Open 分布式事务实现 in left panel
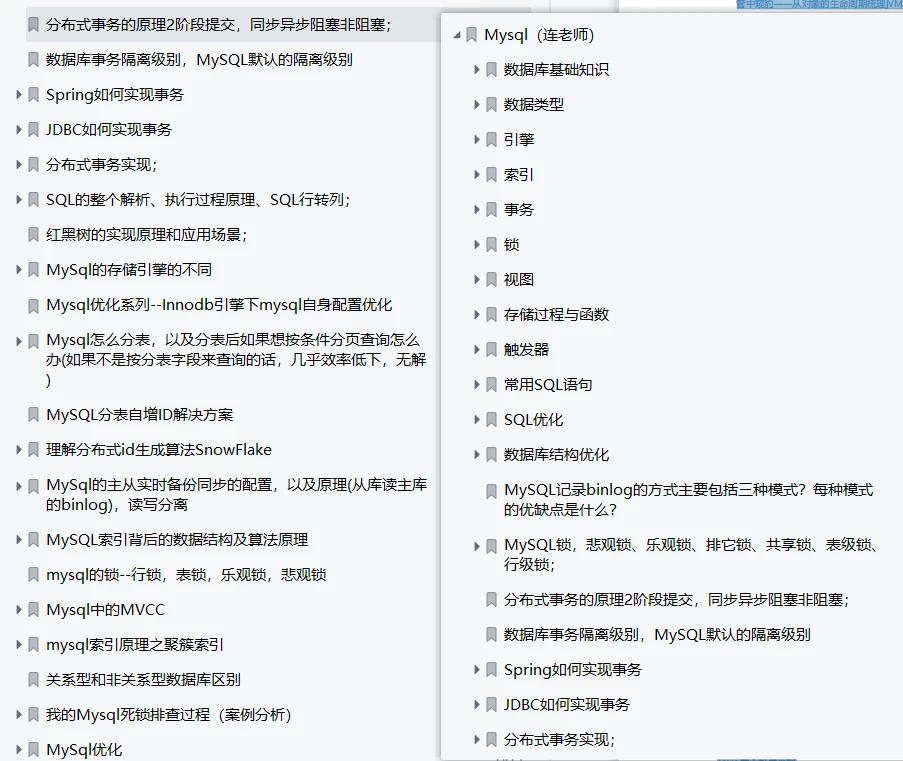Viewport: 903px width, 761px height. coord(101,165)
